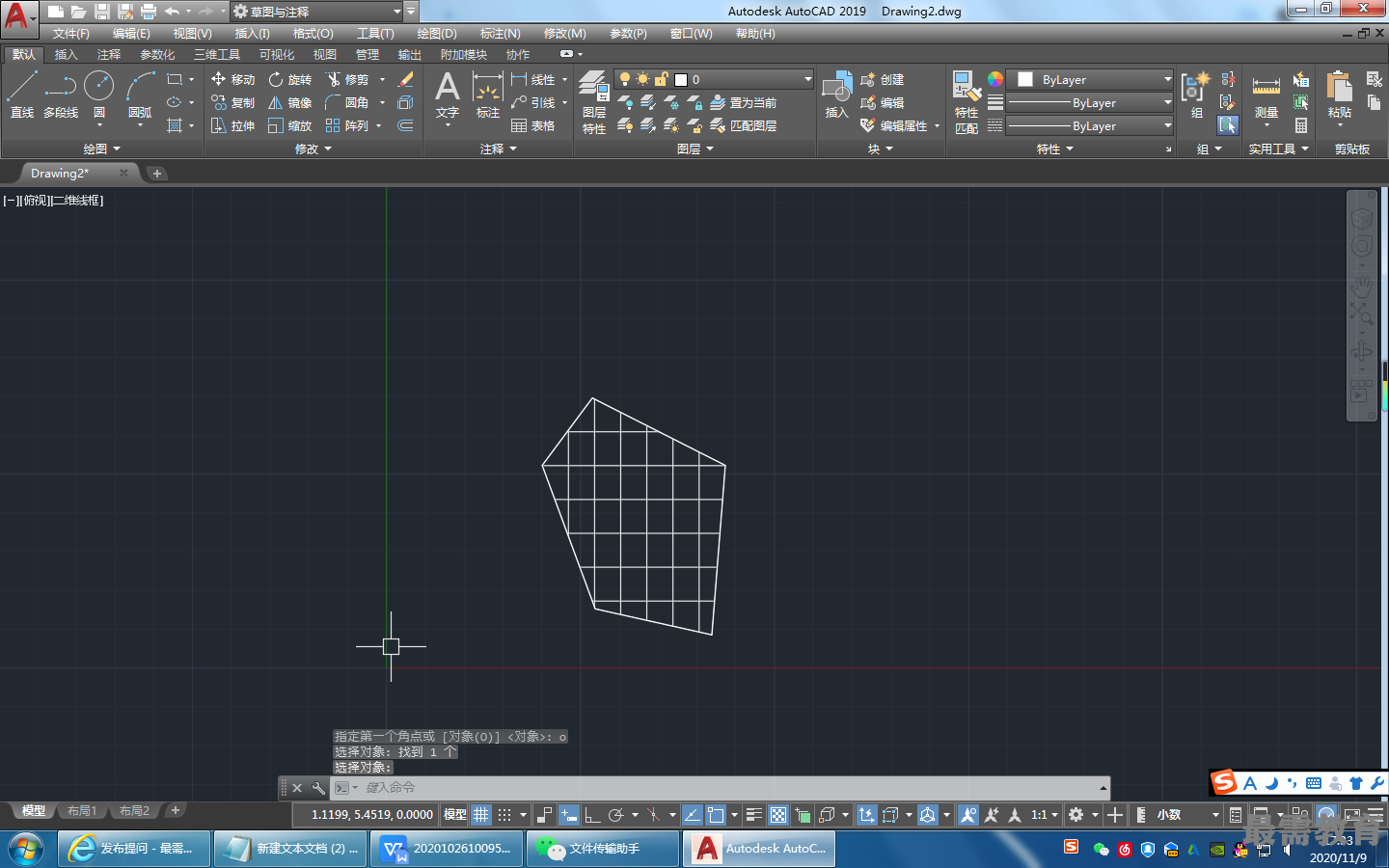Expand the 特性 panel

pos(1054,149)
